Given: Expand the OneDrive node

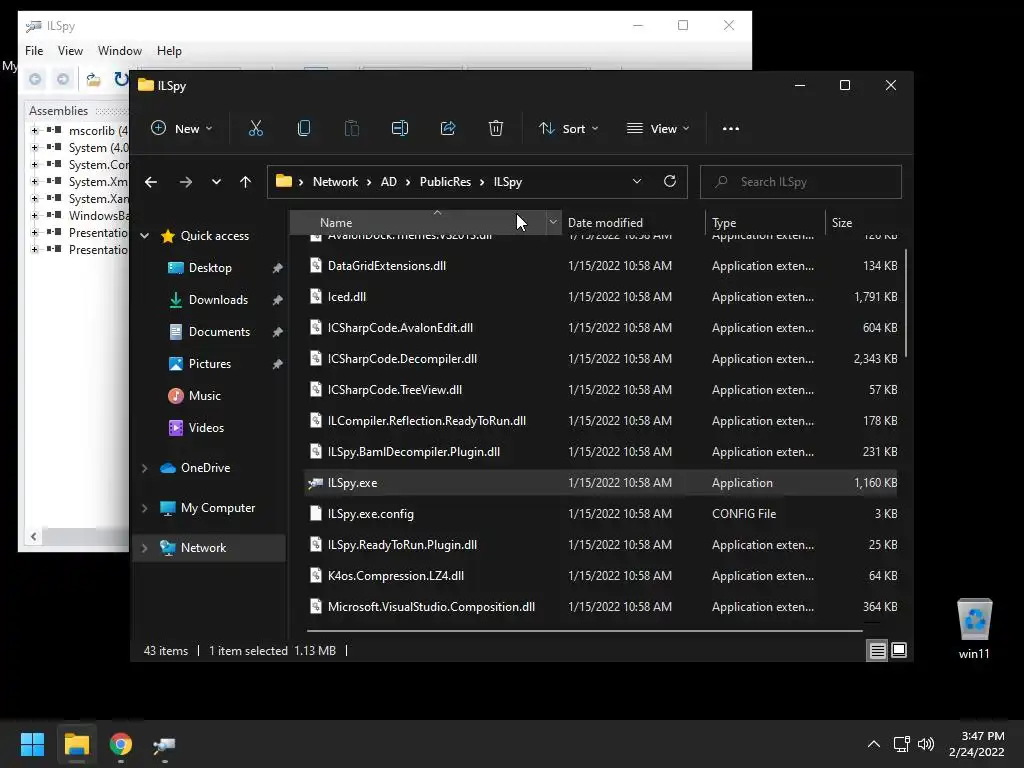Looking at the screenshot, I should coord(145,468).
